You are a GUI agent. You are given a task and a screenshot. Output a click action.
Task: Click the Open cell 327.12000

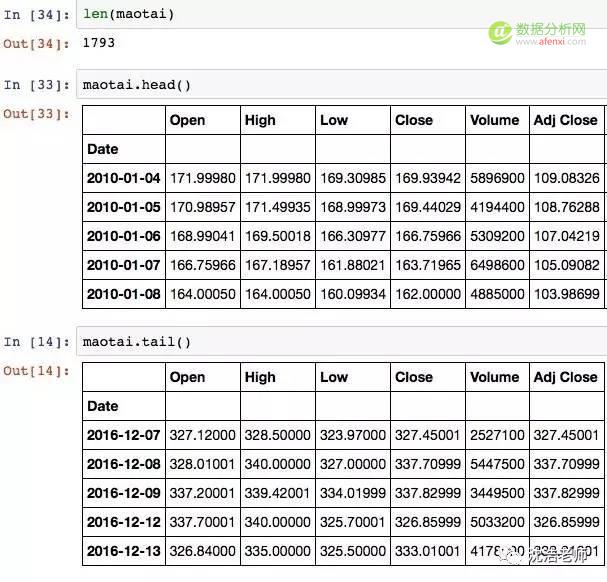click(x=202, y=435)
